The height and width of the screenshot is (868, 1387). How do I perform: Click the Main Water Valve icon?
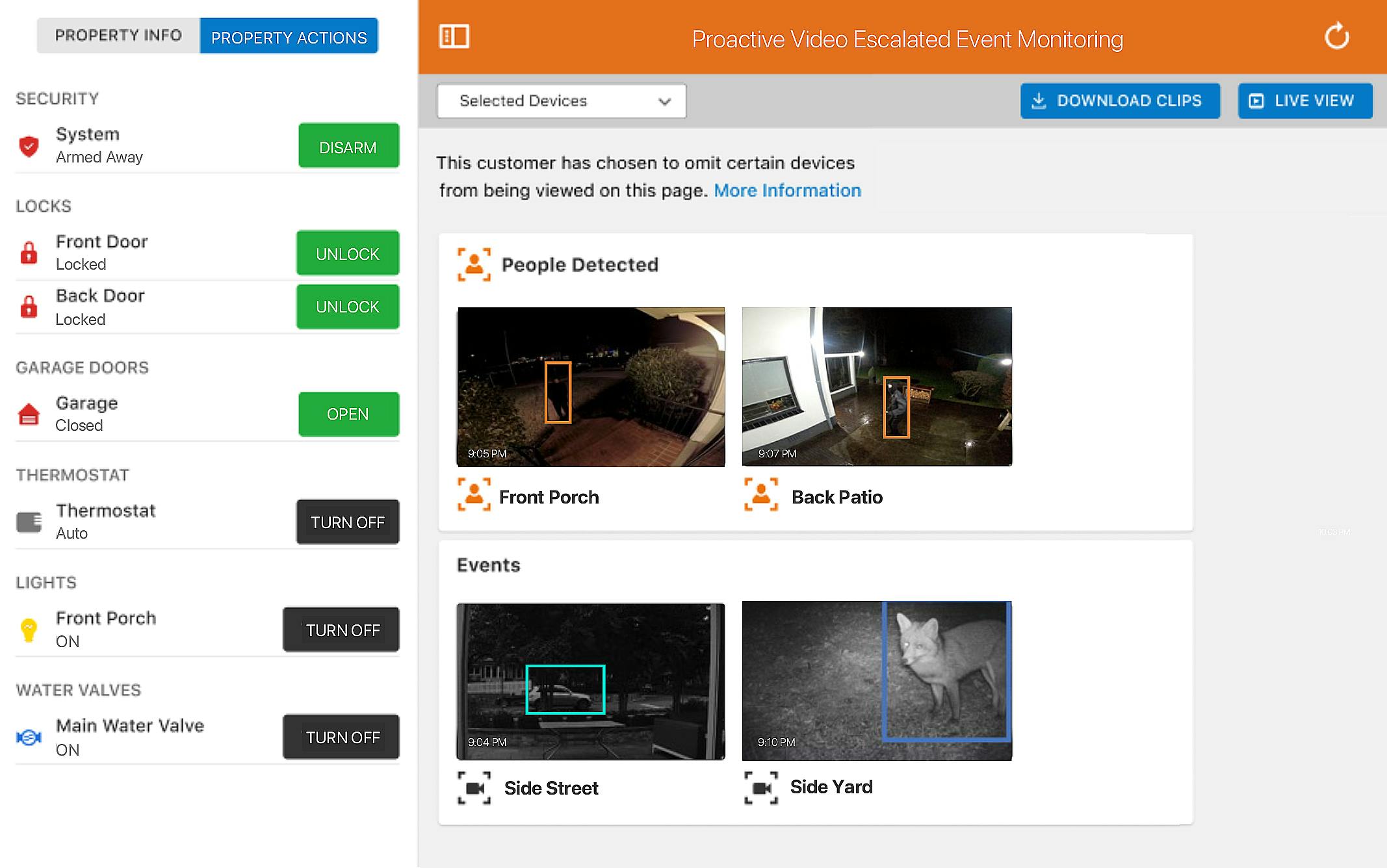pos(29,737)
